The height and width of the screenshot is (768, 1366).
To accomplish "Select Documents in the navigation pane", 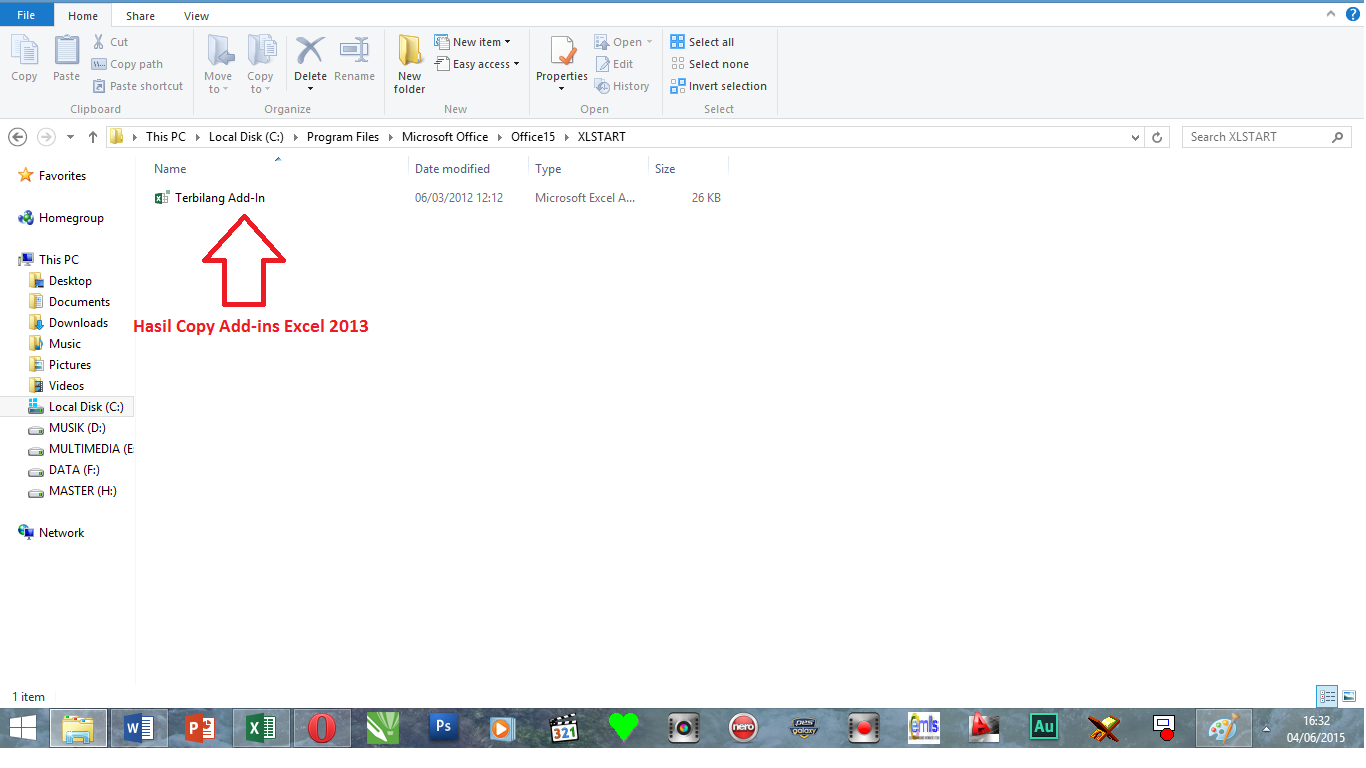I will pyautogui.click(x=79, y=302).
